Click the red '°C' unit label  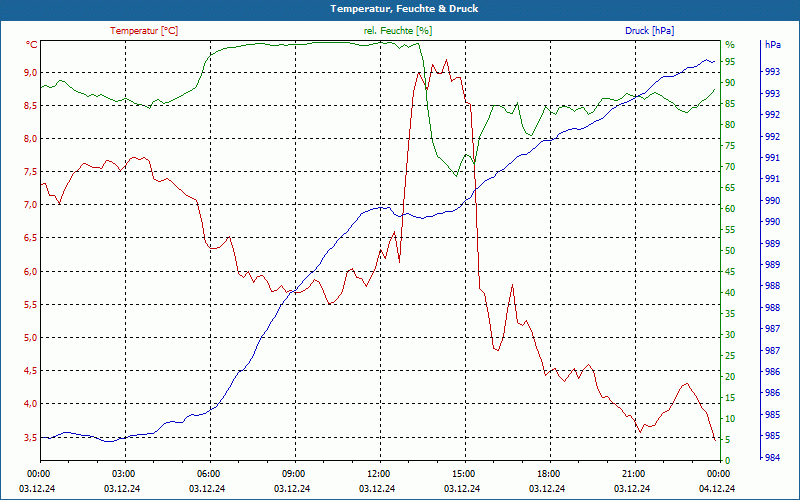coord(32,45)
